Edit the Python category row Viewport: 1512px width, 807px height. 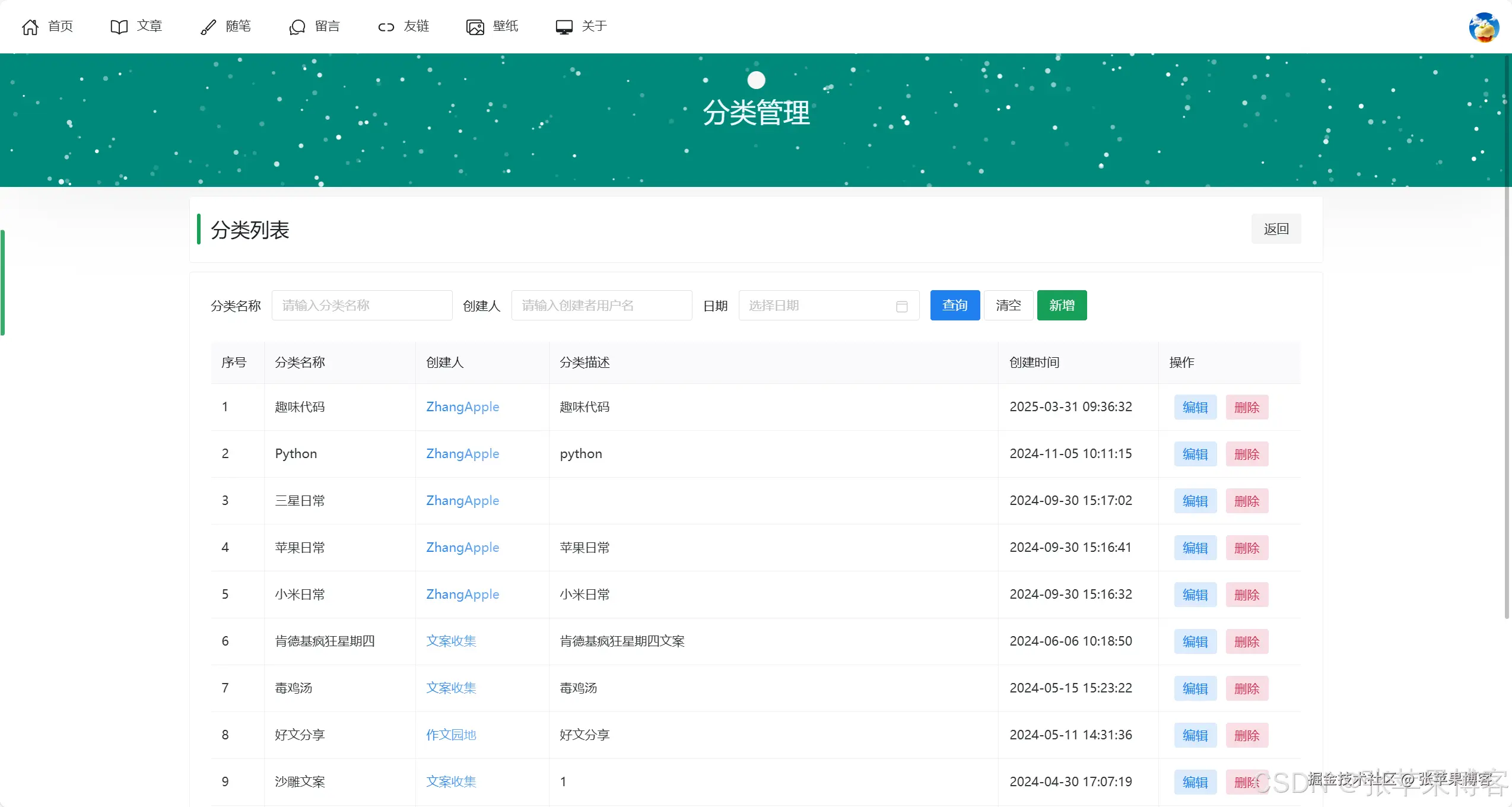[1196, 455]
